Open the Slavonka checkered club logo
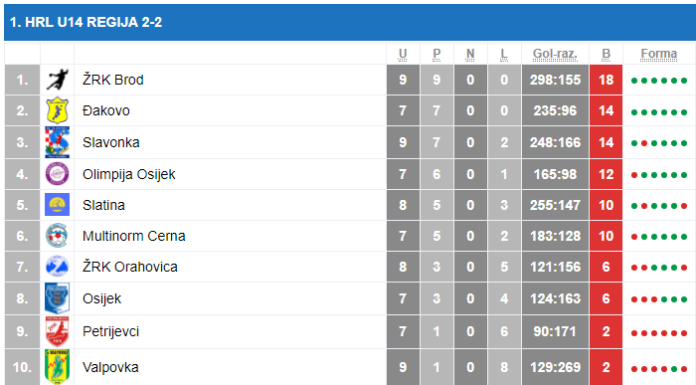The image size is (696, 385). point(57,142)
